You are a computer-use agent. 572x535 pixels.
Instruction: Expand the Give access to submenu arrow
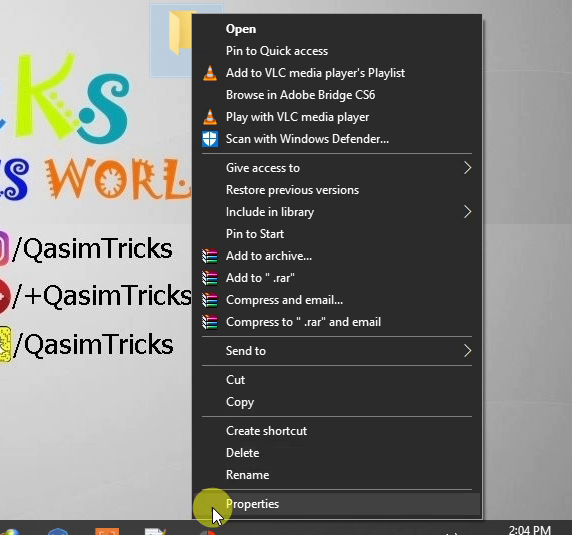tap(467, 168)
